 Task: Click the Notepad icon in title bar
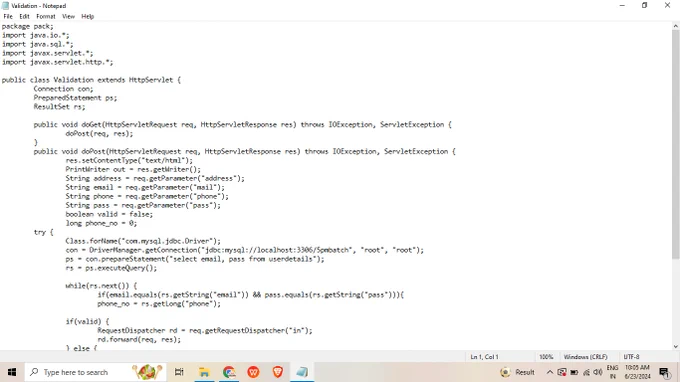[5, 6]
